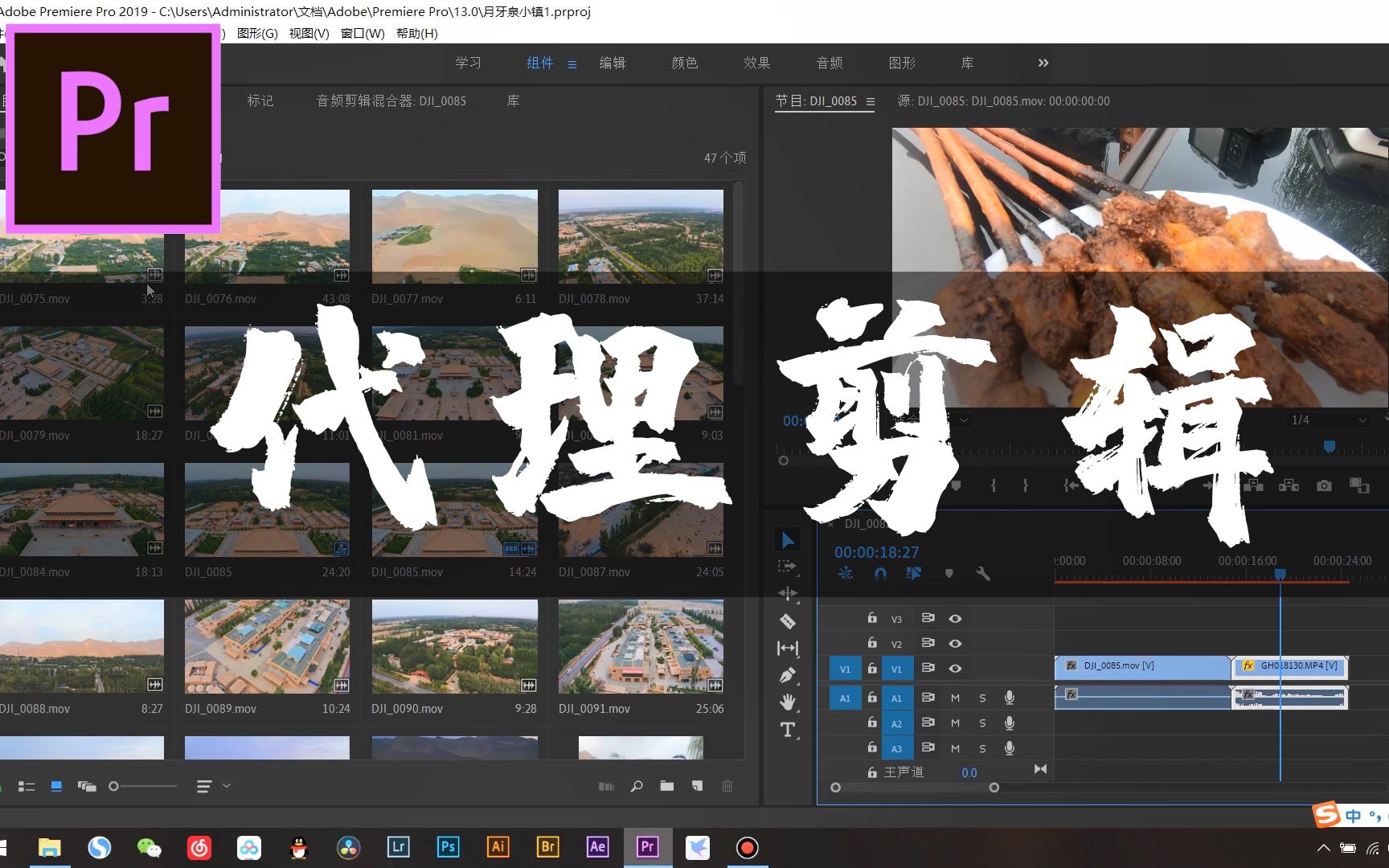Hide track V2 with eye icon

[x=955, y=644]
